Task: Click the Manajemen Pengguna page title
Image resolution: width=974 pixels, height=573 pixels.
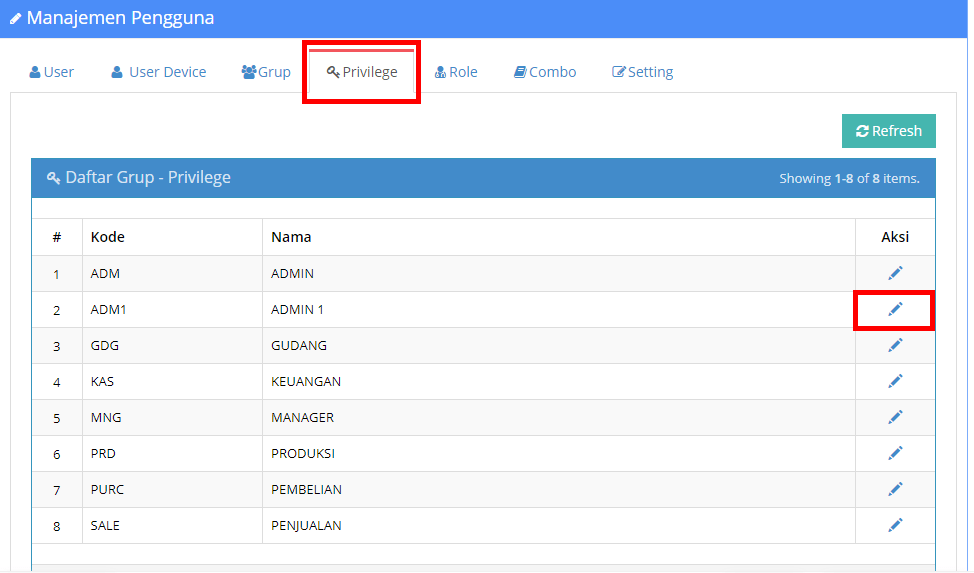Action: coord(121,18)
